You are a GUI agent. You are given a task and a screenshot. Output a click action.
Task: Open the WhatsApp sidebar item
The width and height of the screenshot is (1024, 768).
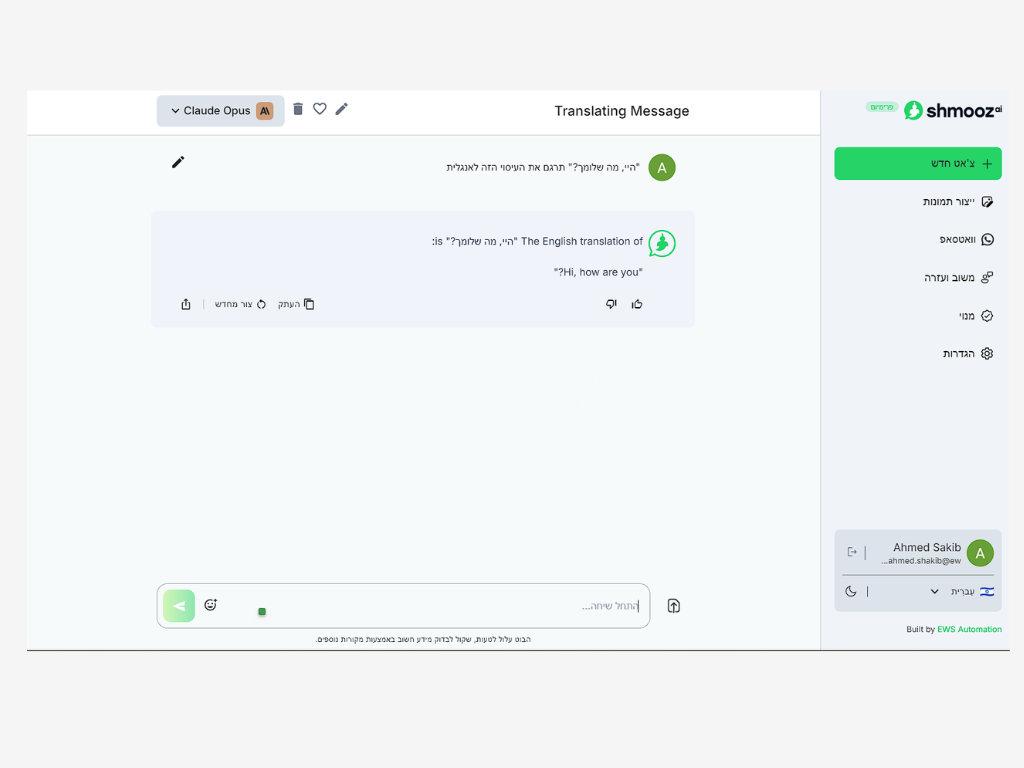tap(967, 240)
